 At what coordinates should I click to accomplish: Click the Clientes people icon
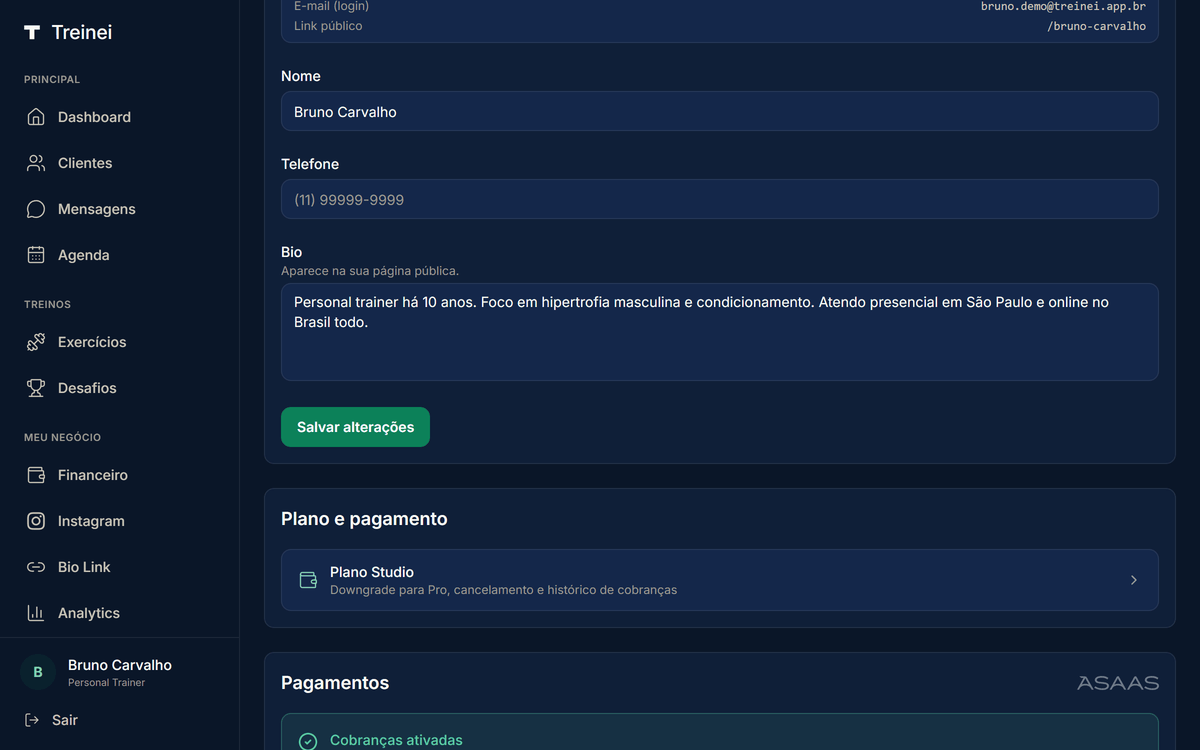(x=36, y=163)
